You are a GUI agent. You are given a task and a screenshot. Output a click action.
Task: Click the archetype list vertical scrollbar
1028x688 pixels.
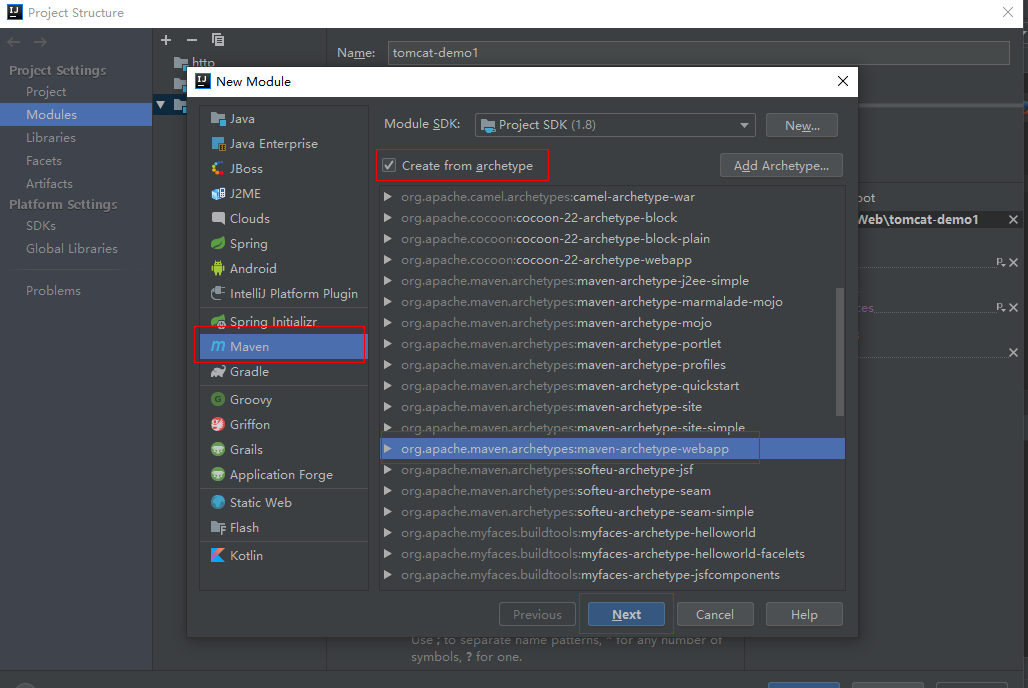840,350
